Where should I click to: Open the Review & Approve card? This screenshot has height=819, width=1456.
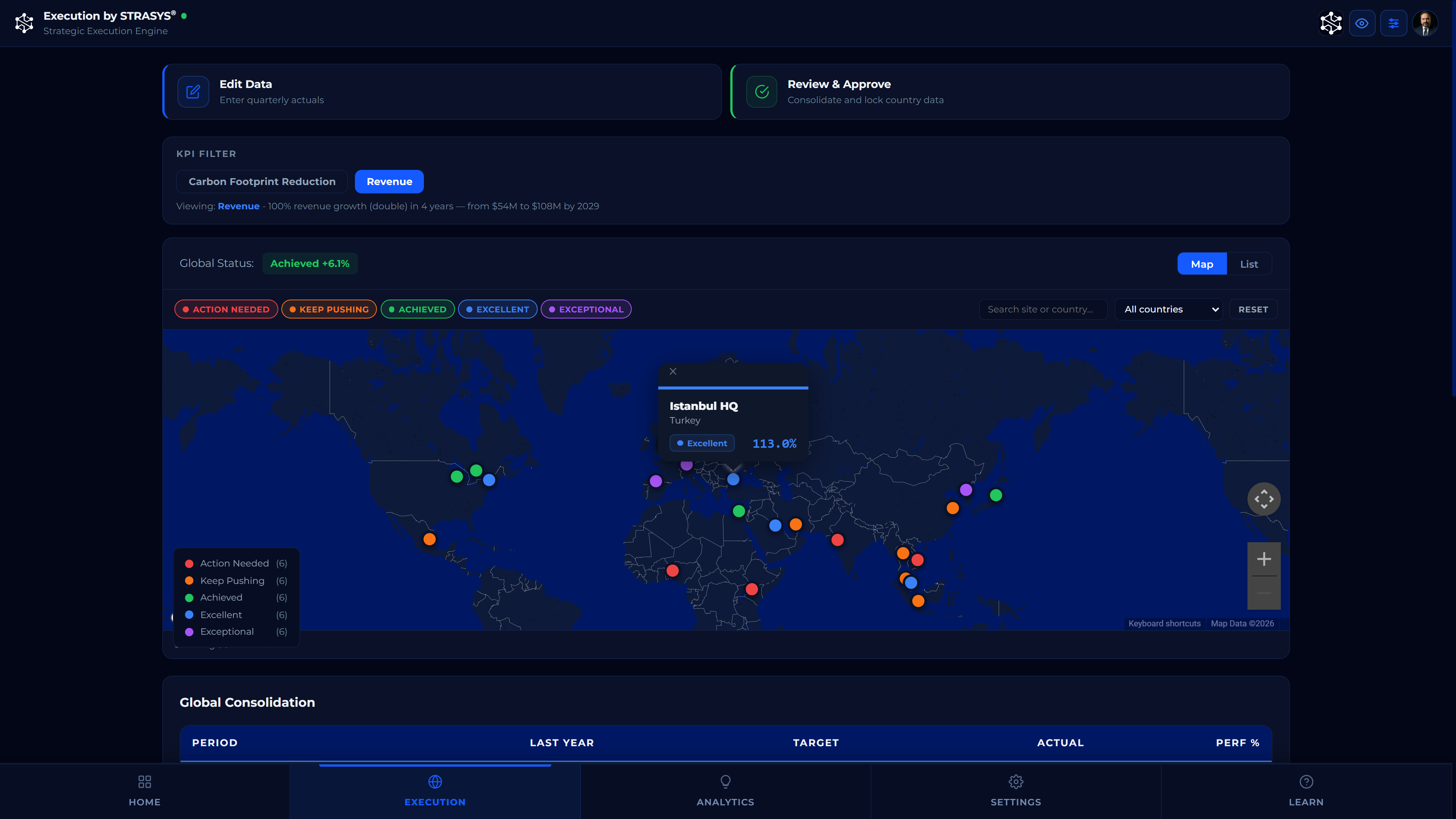(x=1010, y=91)
